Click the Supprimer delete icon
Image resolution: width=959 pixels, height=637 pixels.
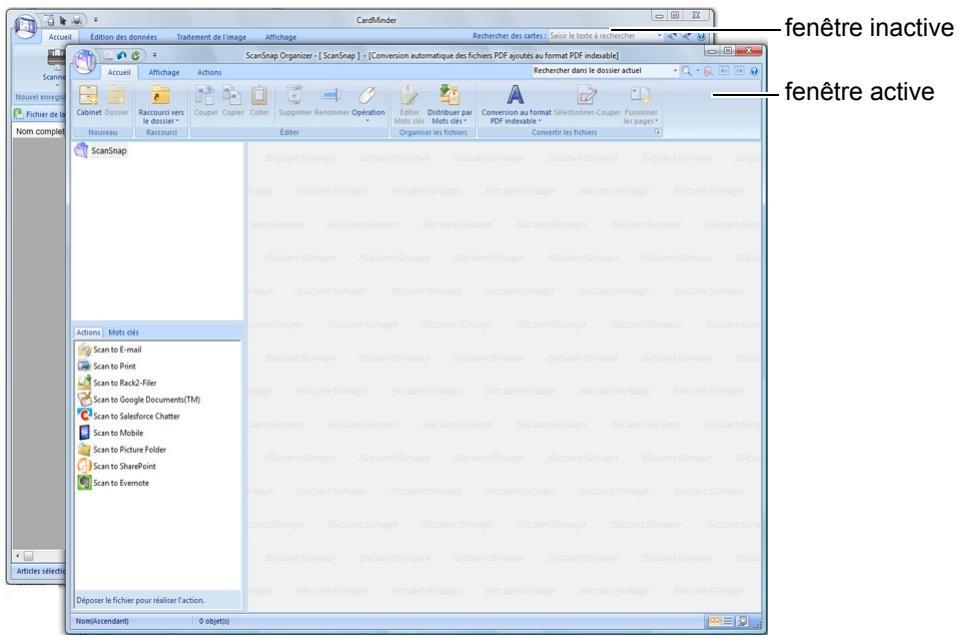(295, 96)
